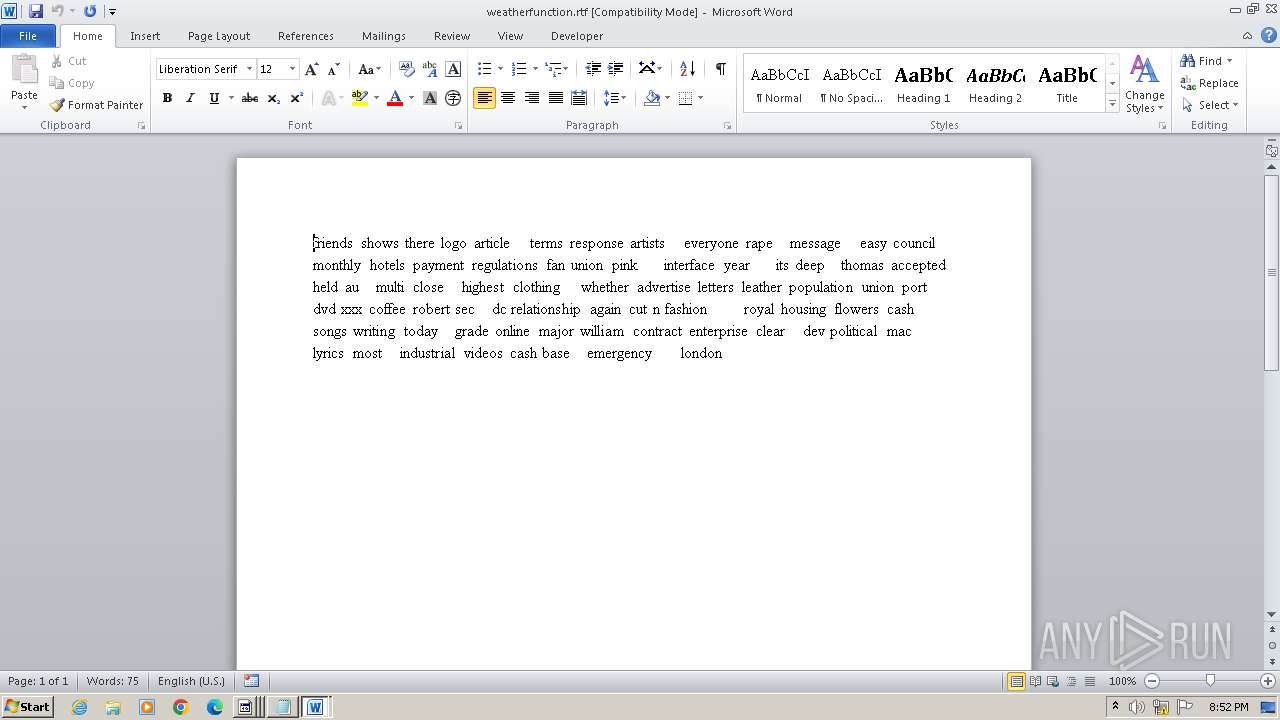Open Internet Explorer from the taskbar
Image resolution: width=1280 pixels, height=720 pixels.
pyautogui.click(x=79, y=707)
